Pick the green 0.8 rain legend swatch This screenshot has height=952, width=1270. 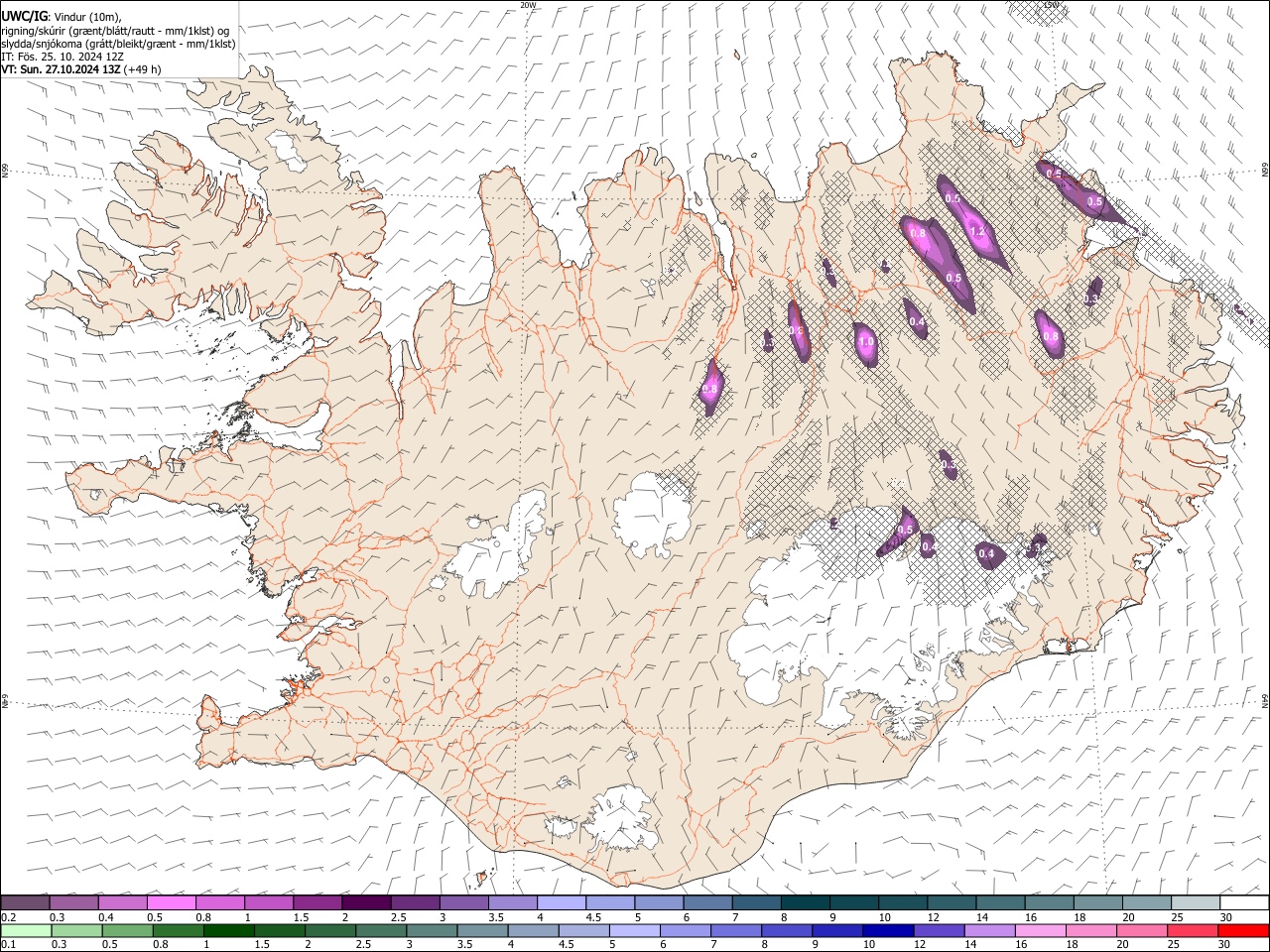pos(179,930)
